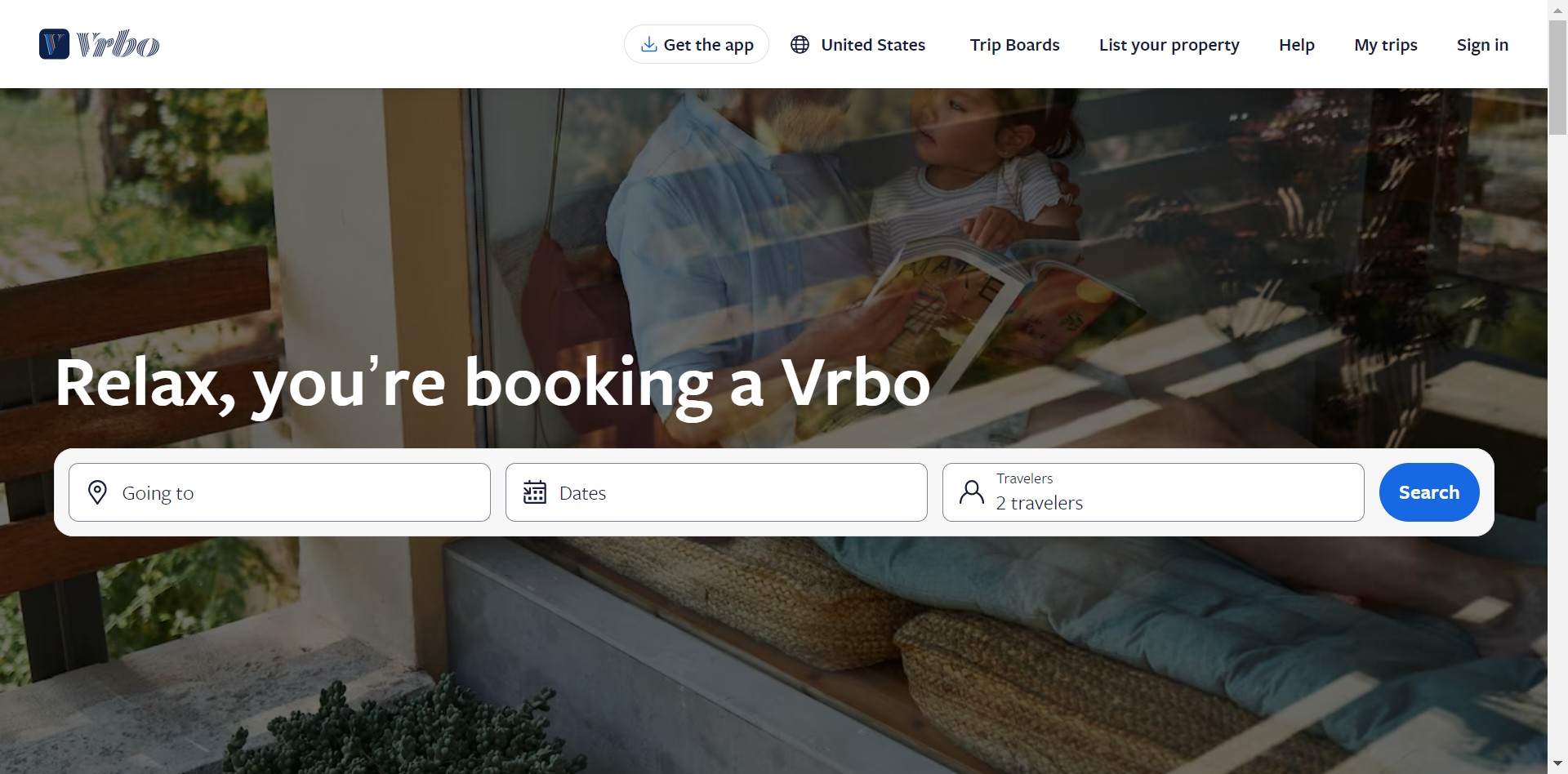Screen dimensions: 1568x774
Task: Click the Vrbo wordmark next to logo
Action: coord(118,44)
